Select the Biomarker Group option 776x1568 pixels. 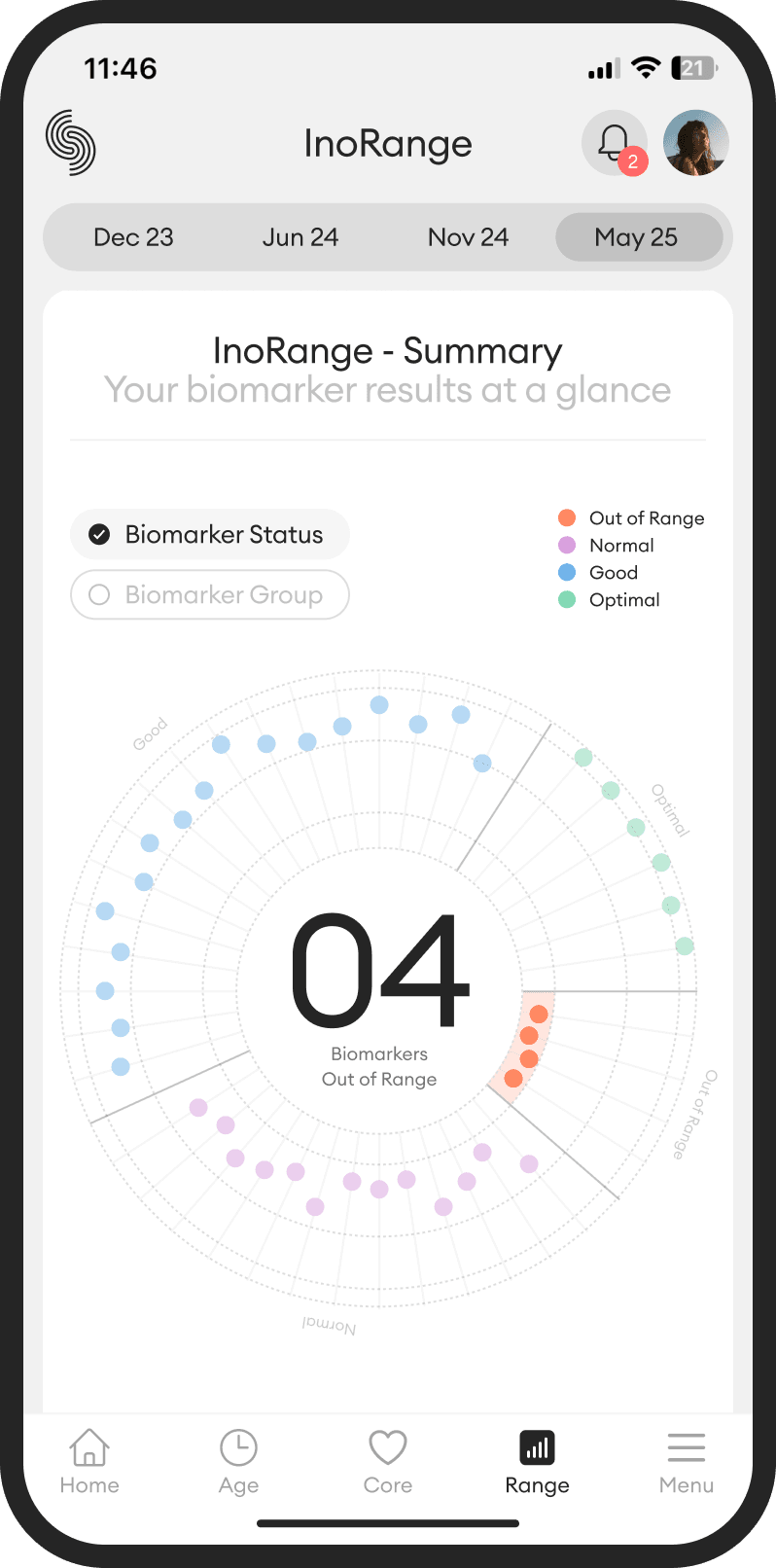pos(209,594)
